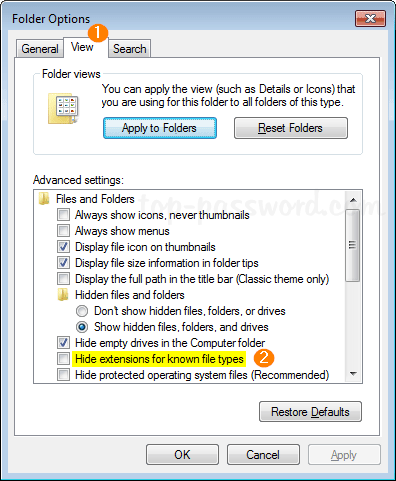Click the Hidden files and folders icon

pyautogui.click(x=63, y=295)
